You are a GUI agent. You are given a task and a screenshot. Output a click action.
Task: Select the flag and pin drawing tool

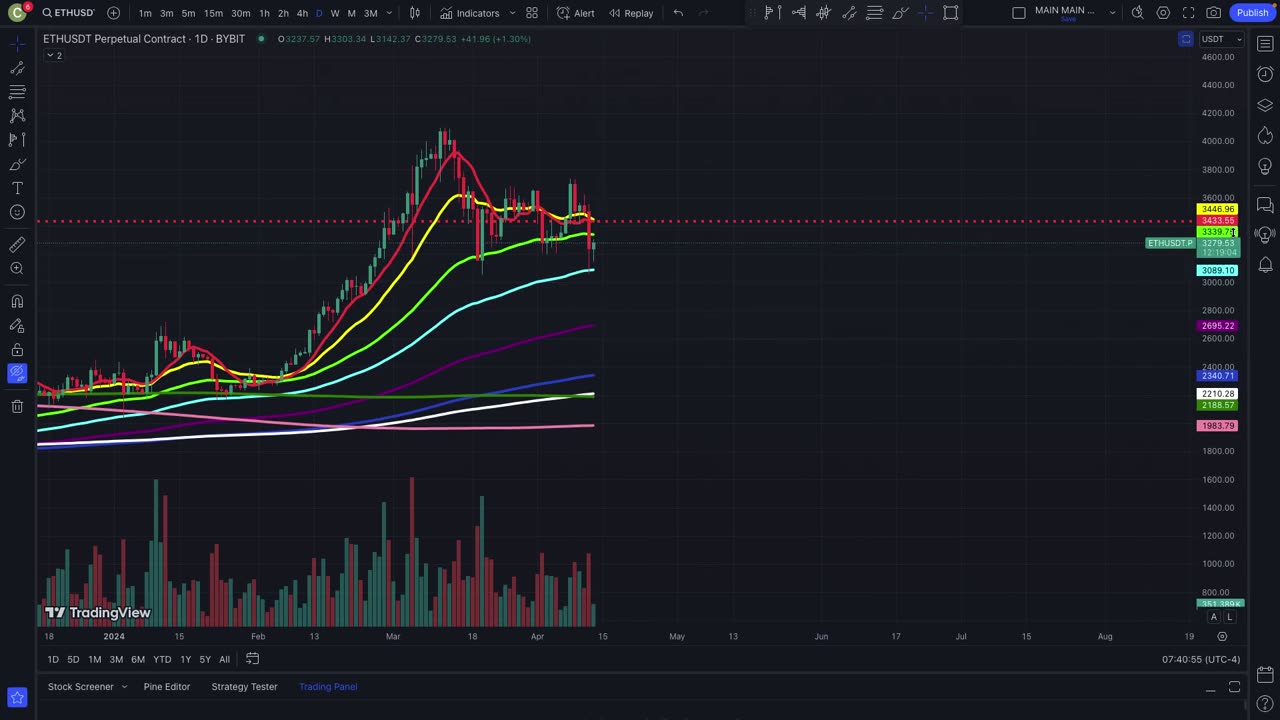coord(773,13)
